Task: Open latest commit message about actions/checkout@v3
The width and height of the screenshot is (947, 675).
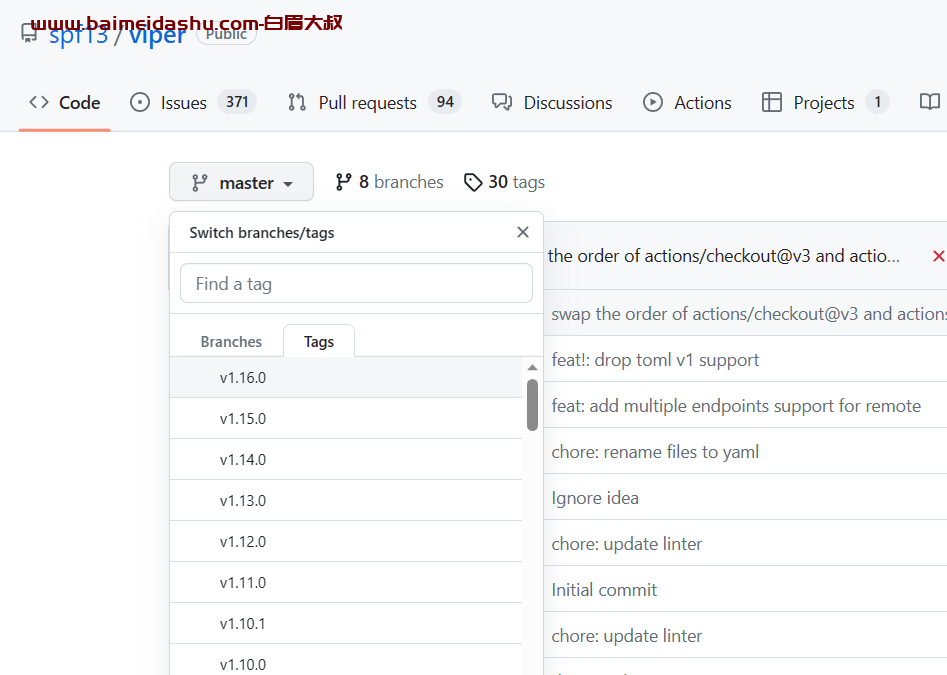Action: pyautogui.click(x=724, y=256)
